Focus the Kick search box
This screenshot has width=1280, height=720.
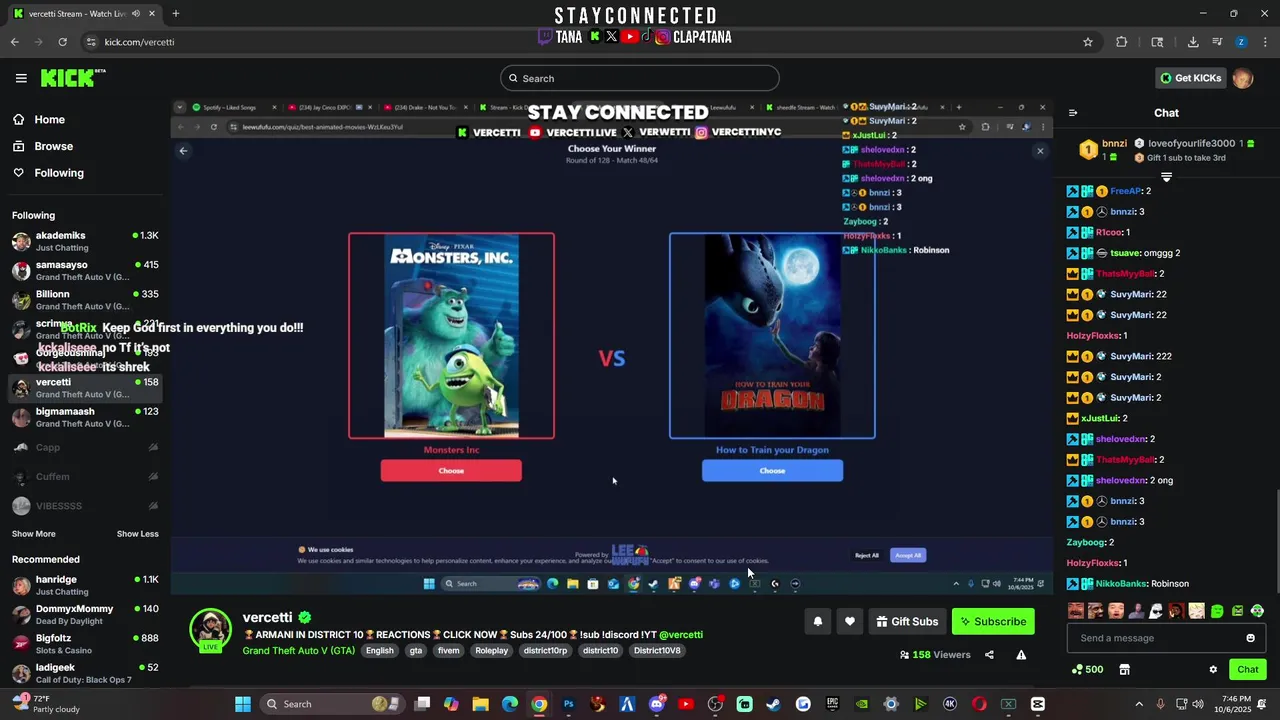[640, 78]
